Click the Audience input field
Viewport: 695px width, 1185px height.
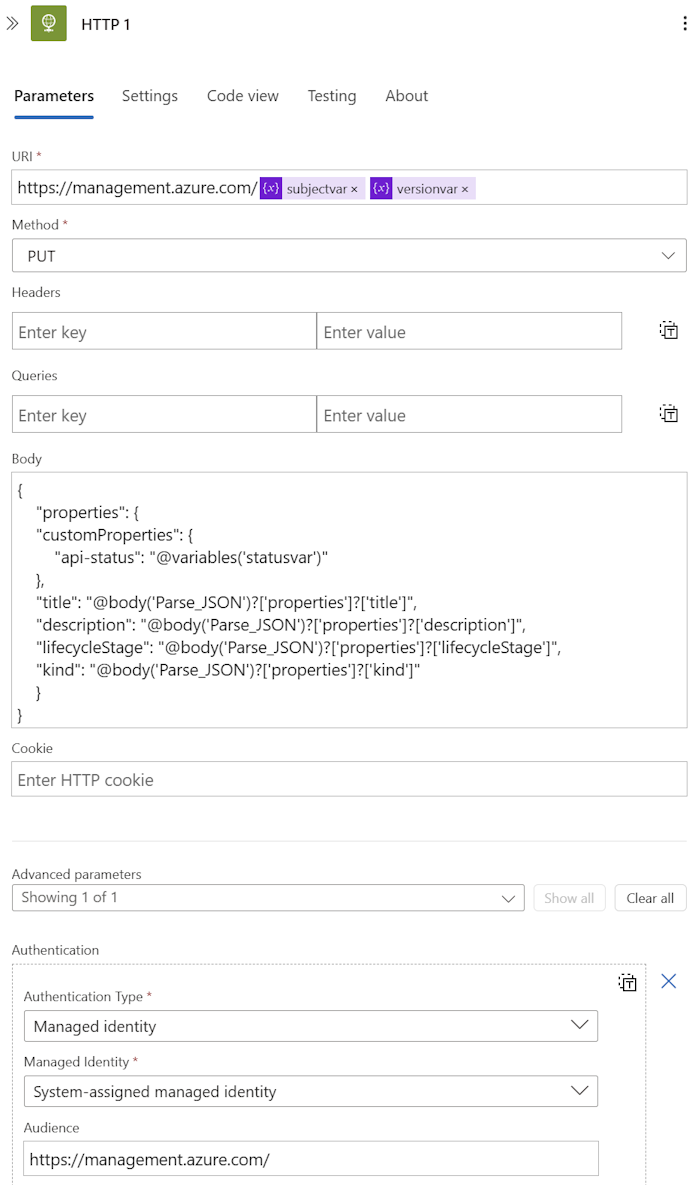click(x=310, y=1159)
